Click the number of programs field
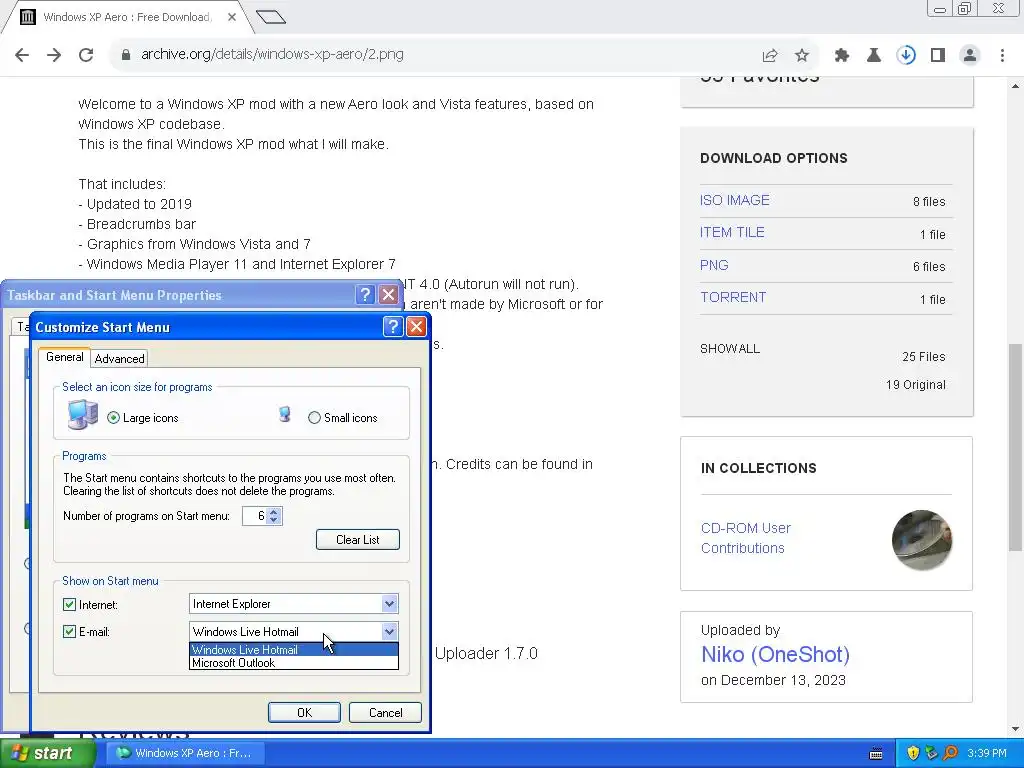Image resolution: width=1024 pixels, height=768 pixels. tap(255, 516)
